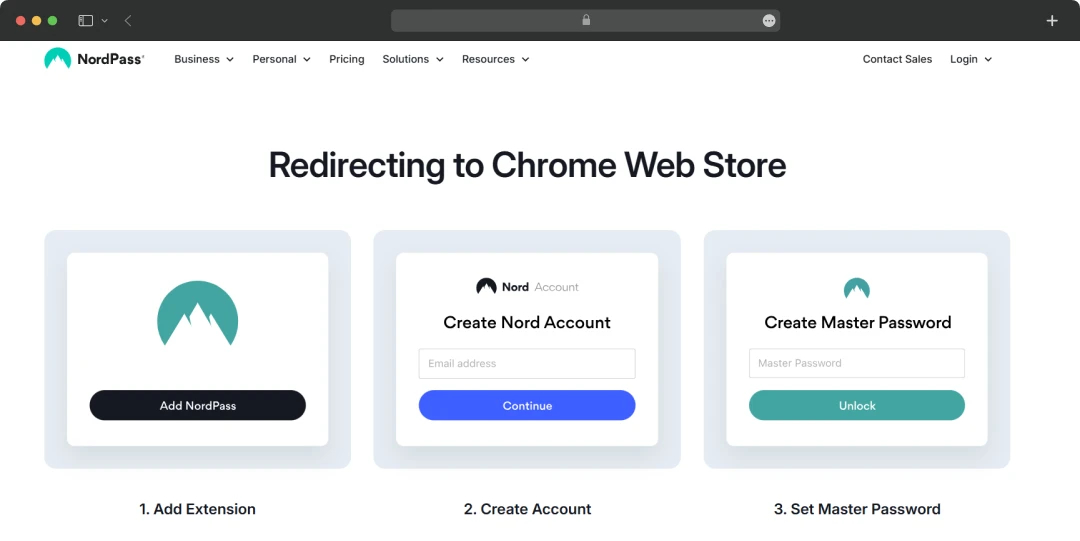The image size is (1080, 541).
Task: Click the NordPass logo in header
Action: 94,59
